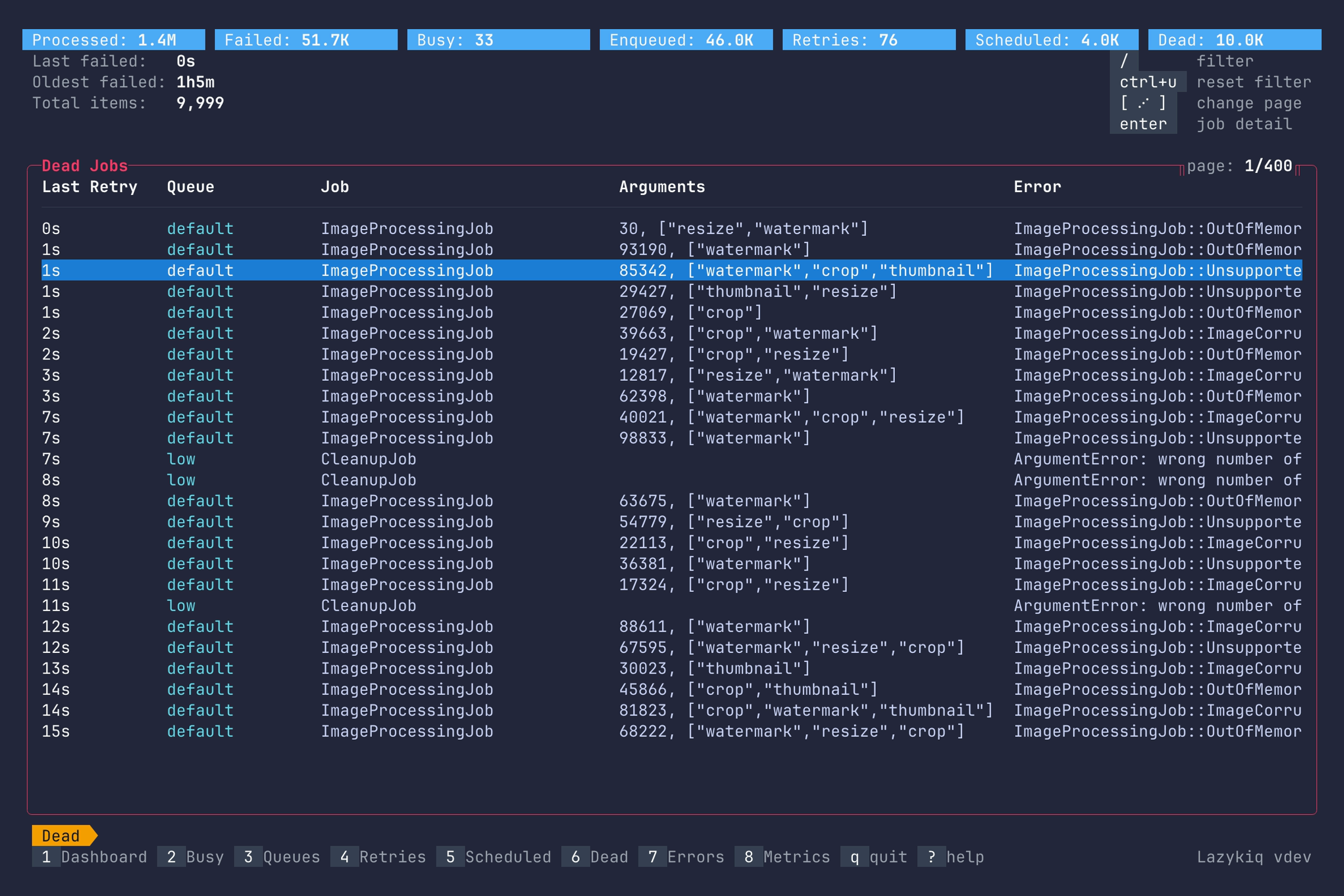Click the Failed 51.7K stat box

tap(306, 40)
